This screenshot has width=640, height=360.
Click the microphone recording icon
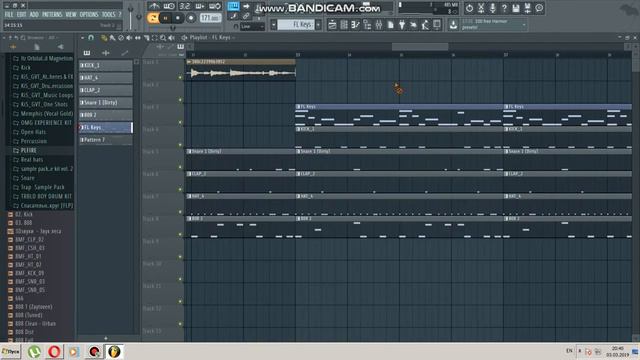pos(493,8)
